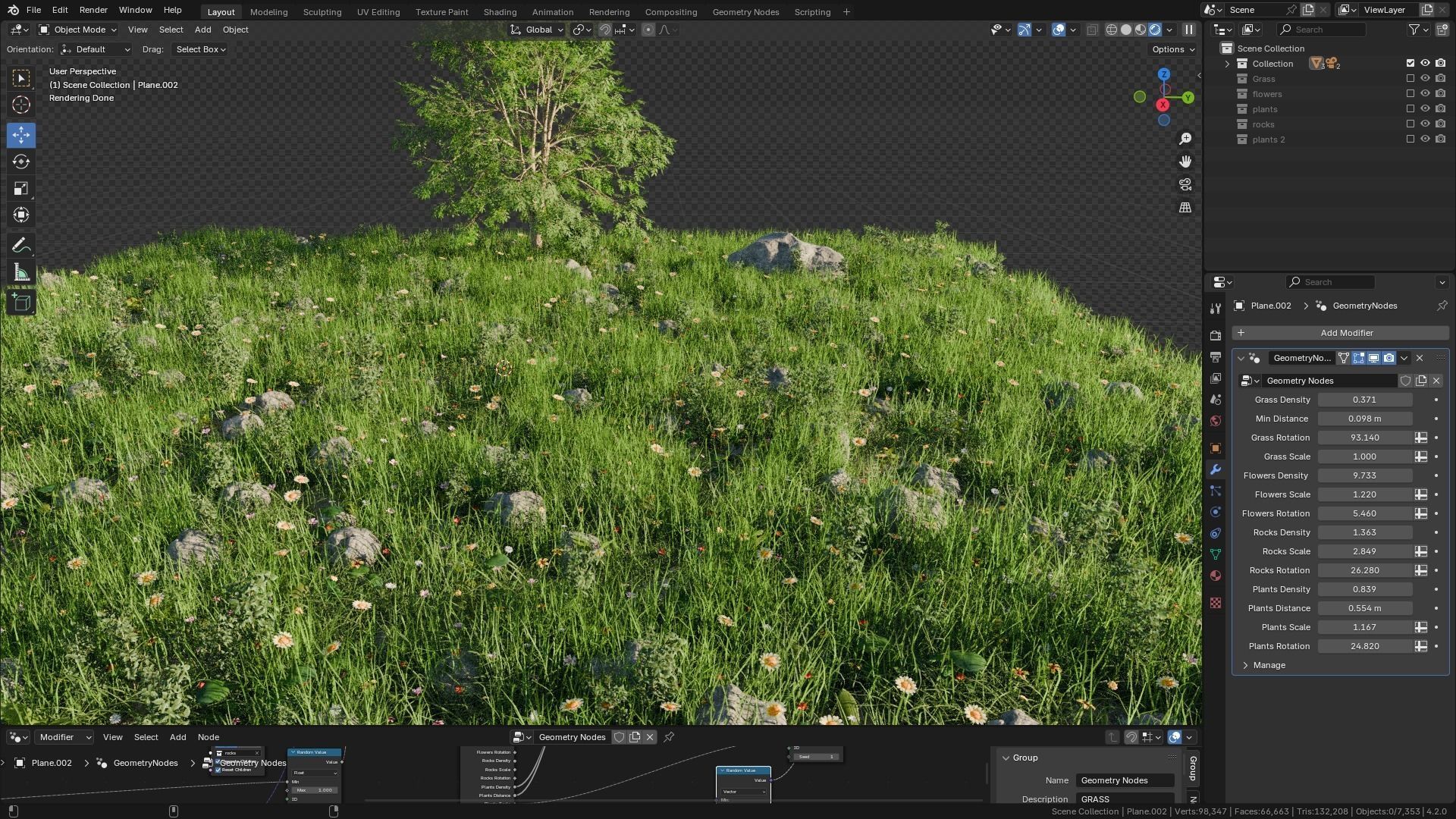Open the Output properties tab

click(x=1216, y=356)
